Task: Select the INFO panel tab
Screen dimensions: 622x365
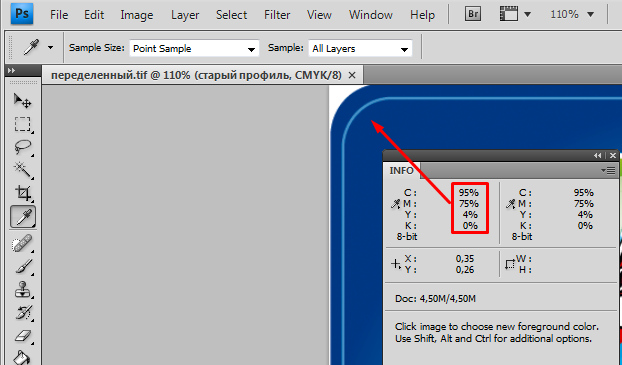Action: (x=401, y=171)
